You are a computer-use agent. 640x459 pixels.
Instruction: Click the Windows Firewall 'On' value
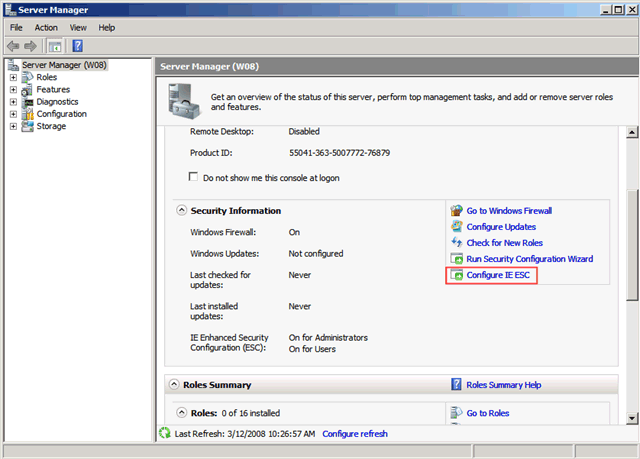pos(294,232)
